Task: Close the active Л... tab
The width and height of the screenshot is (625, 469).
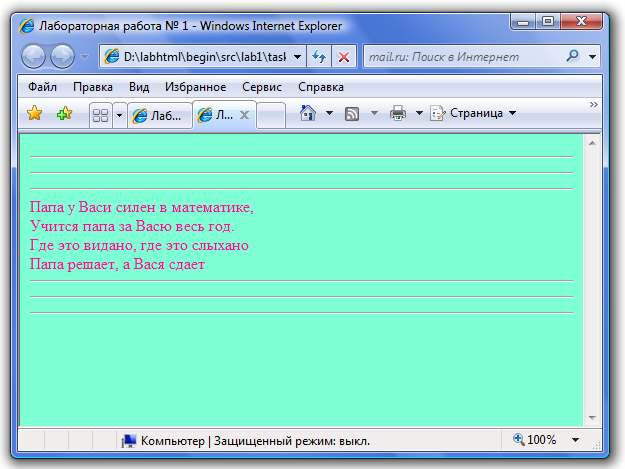Action: coord(244,116)
